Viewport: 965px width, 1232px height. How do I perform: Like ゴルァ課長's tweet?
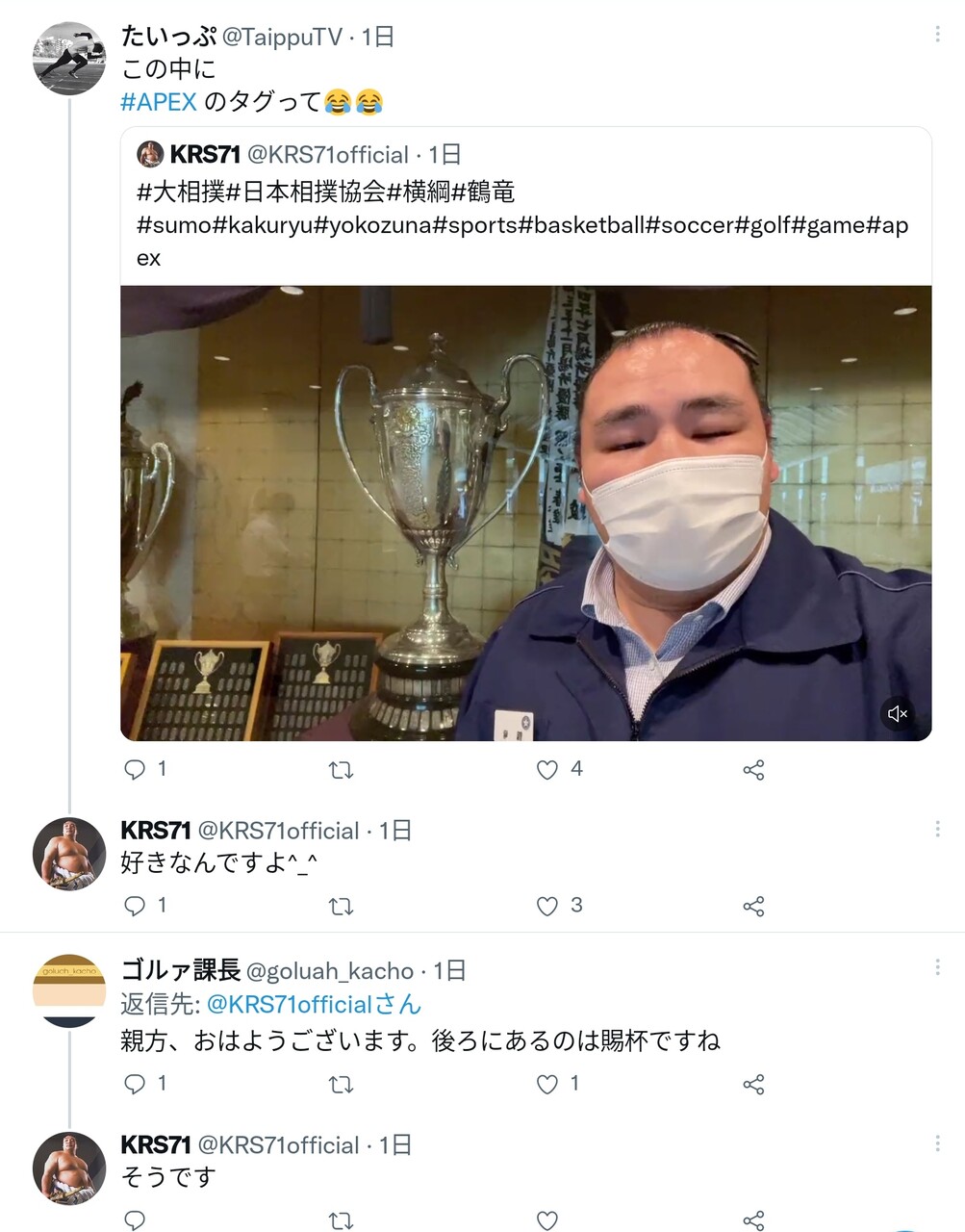click(547, 1084)
